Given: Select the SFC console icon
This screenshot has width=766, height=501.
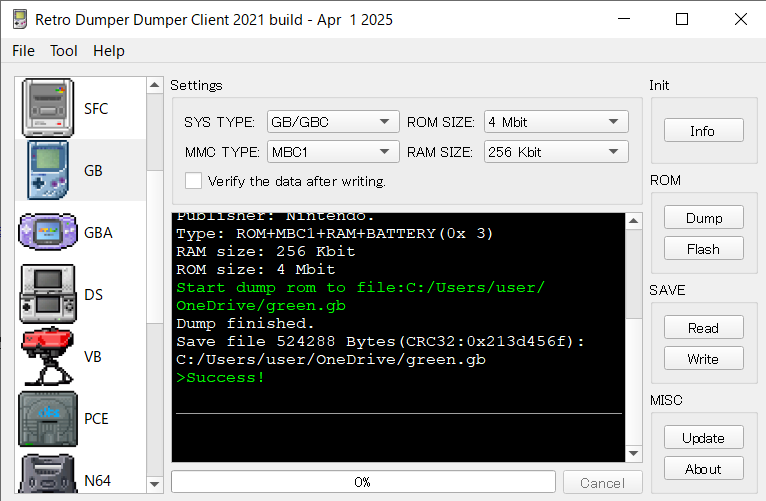Looking at the screenshot, I should (48, 108).
